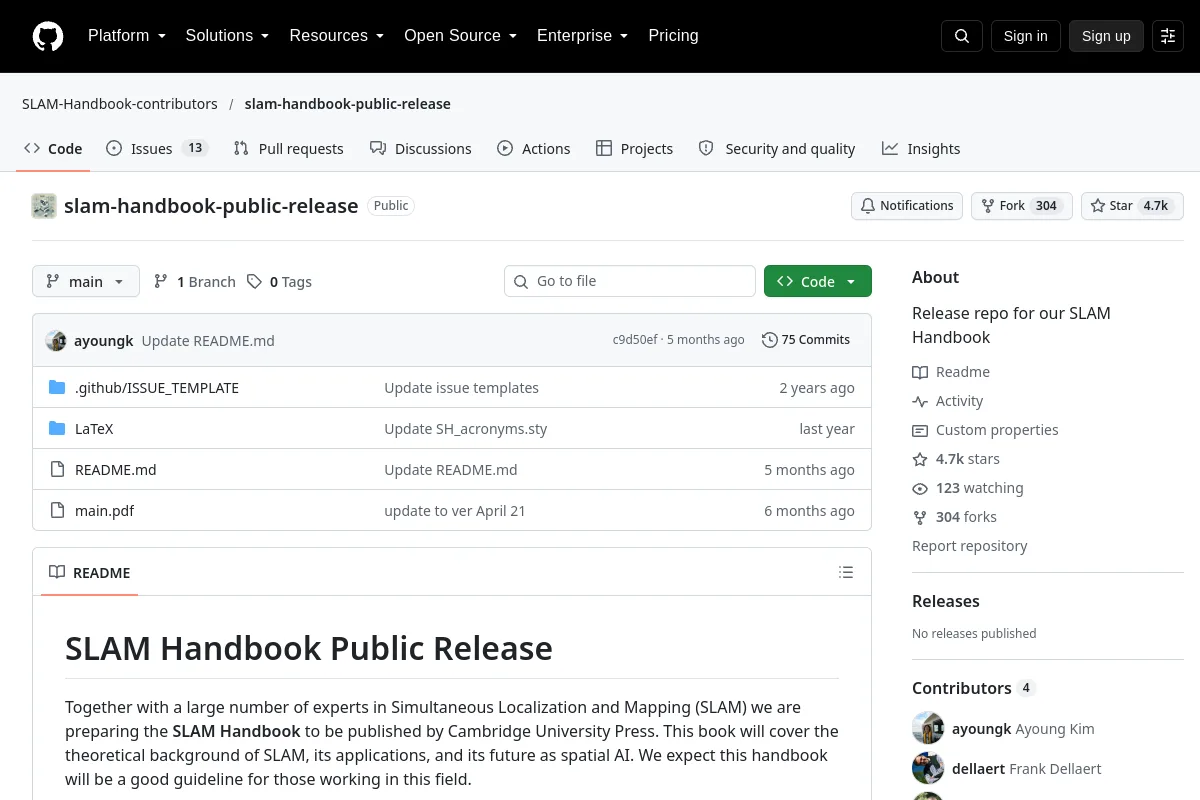This screenshot has width=1200, height=800.
Task: Expand the Enterprise menu
Action: 582,36
